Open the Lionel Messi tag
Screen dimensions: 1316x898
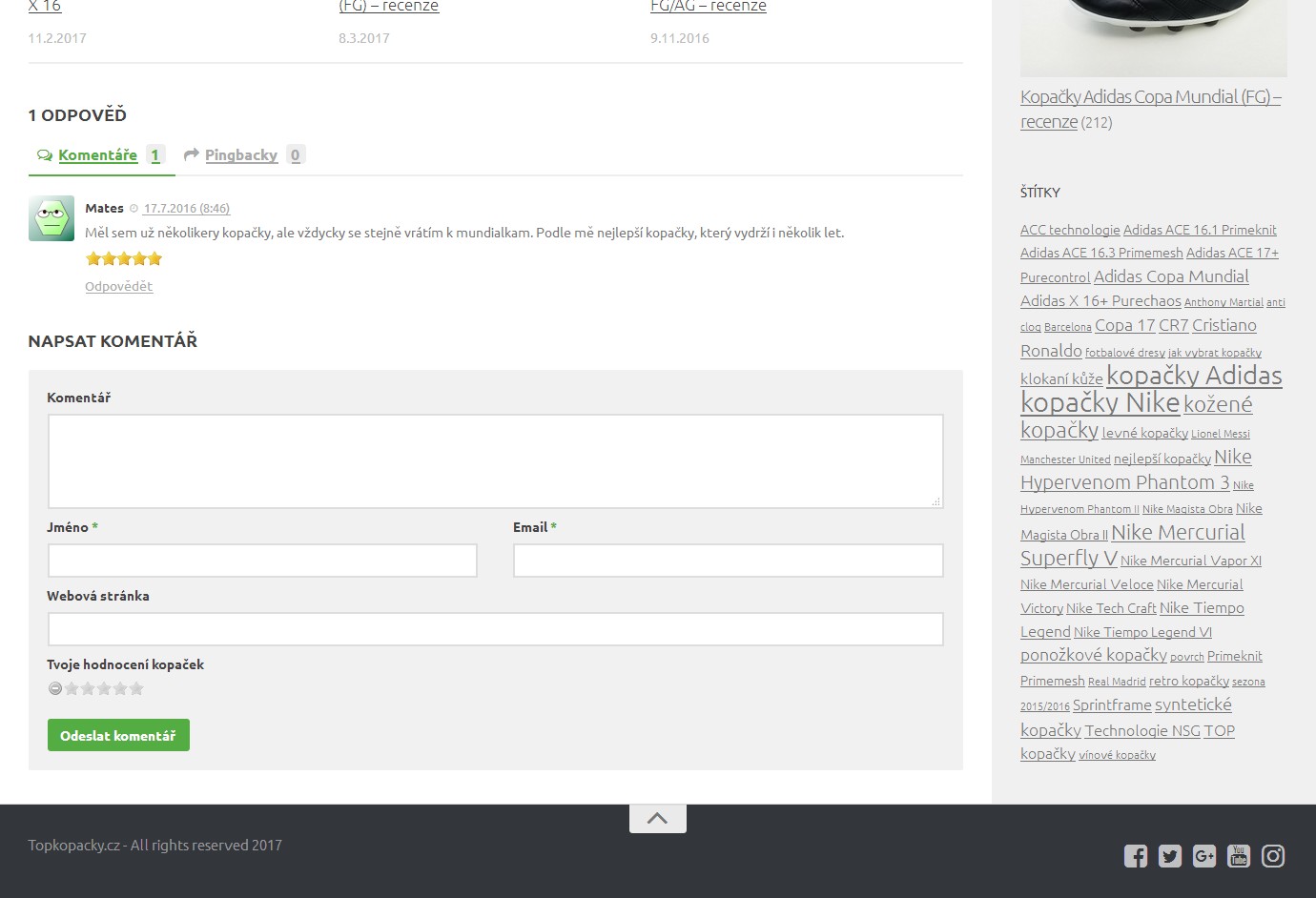point(1221,434)
